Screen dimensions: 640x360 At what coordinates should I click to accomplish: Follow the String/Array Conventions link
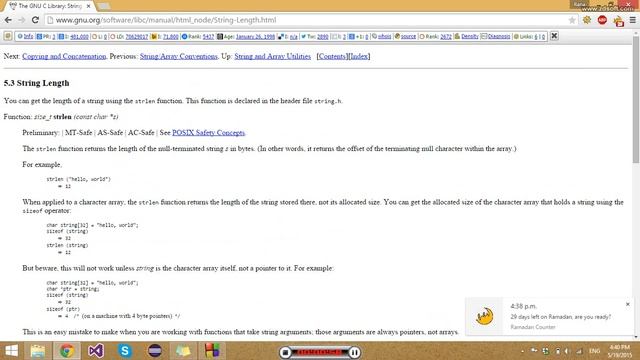click(x=178, y=56)
